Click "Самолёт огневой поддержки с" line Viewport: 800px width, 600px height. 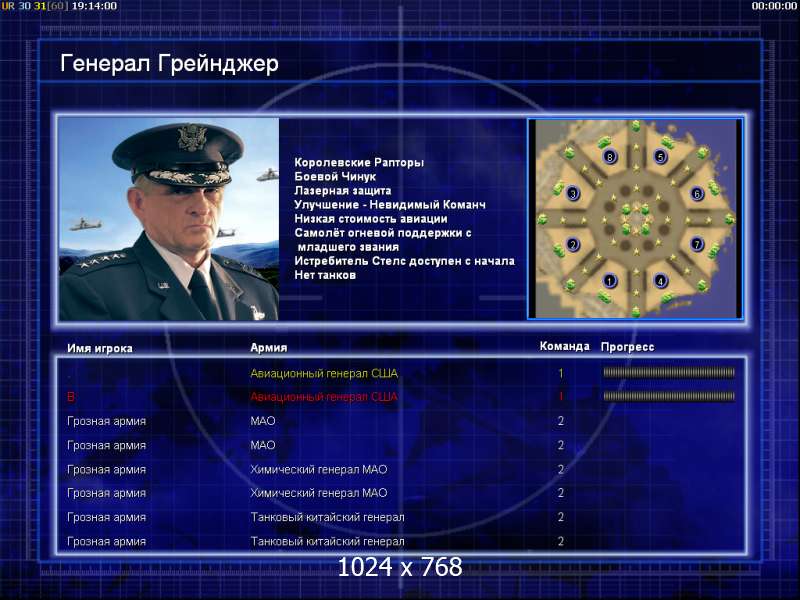383,233
